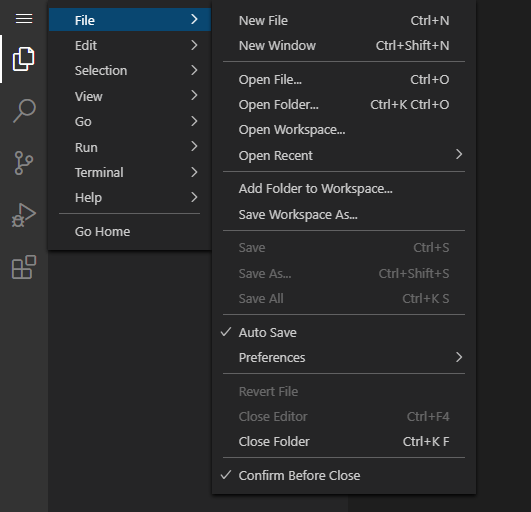
Task: Expand the Selection submenu
Action: tap(130, 70)
